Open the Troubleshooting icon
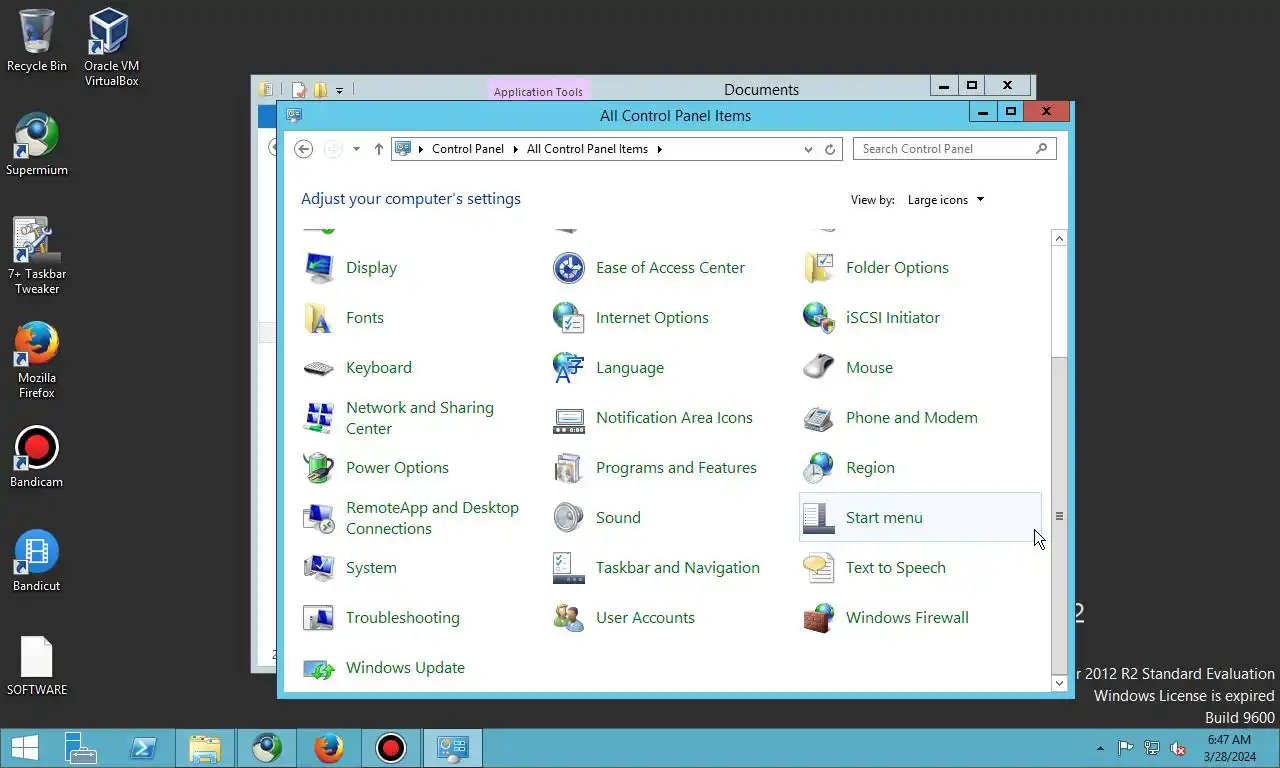Viewport: 1280px width, 768px height. click(x=319, y=618)
